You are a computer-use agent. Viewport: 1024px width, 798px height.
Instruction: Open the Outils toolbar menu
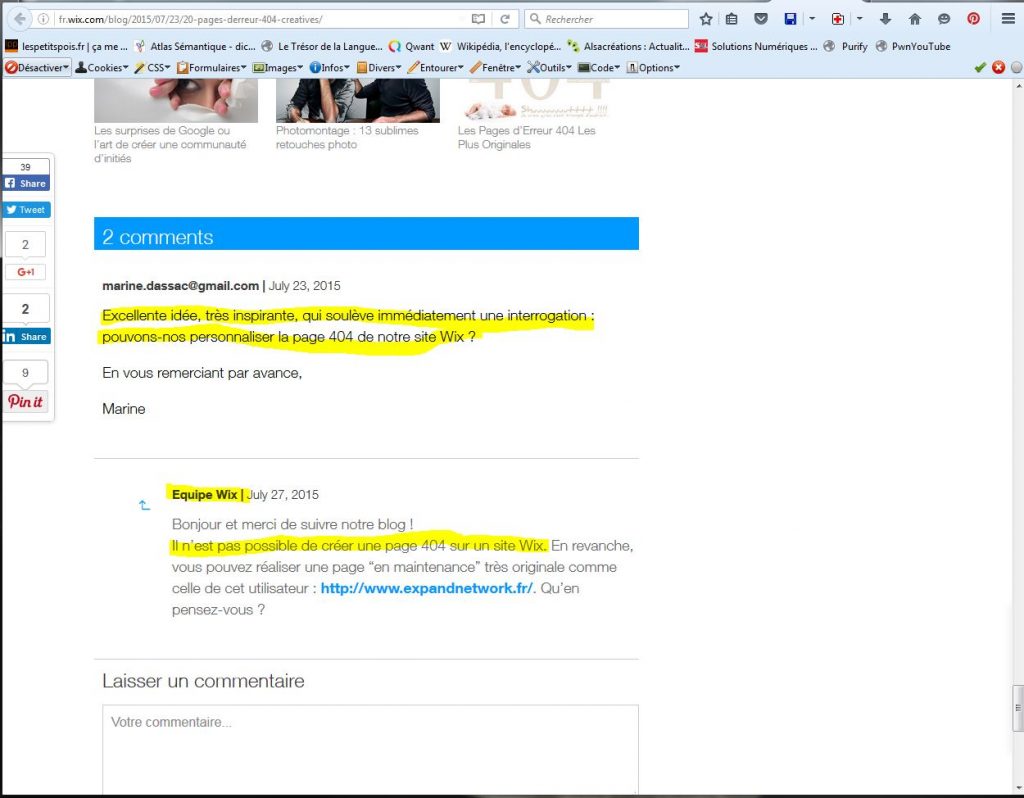pyautogui.click(x=549, y=67)
